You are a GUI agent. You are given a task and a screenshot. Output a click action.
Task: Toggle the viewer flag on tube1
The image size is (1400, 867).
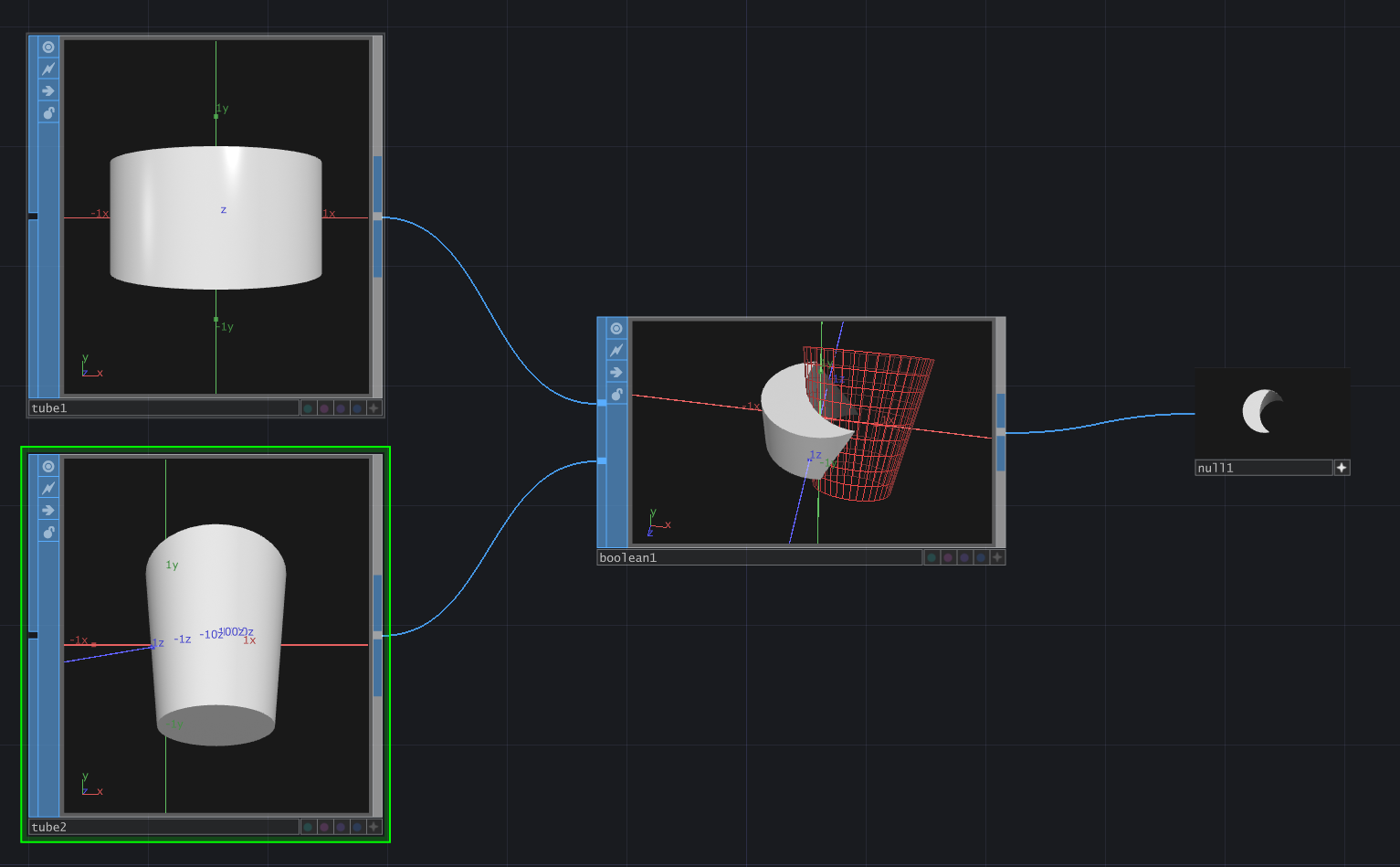click(48, 48)
